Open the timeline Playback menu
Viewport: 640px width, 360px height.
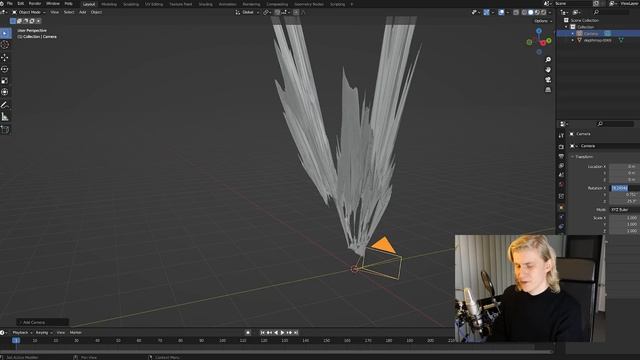click(x=22, y=333)
